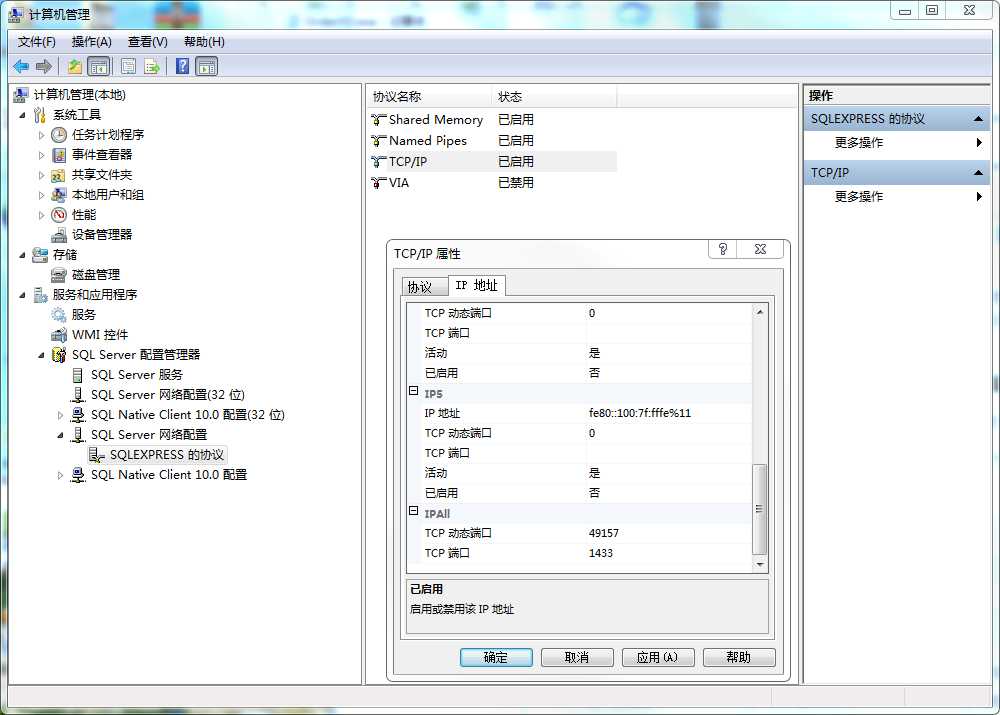Click the Export list toolbar icon
This screenshot has height=715, width=1000.
click(x=152, y=66)
